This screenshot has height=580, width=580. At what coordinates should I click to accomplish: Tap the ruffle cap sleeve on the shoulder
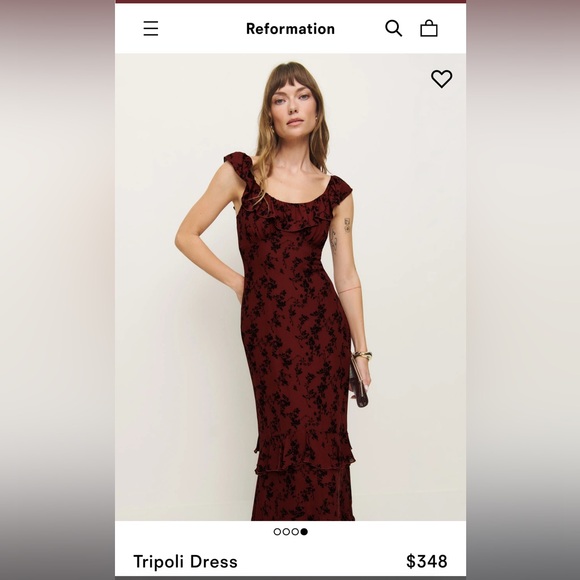coord(238,165)
